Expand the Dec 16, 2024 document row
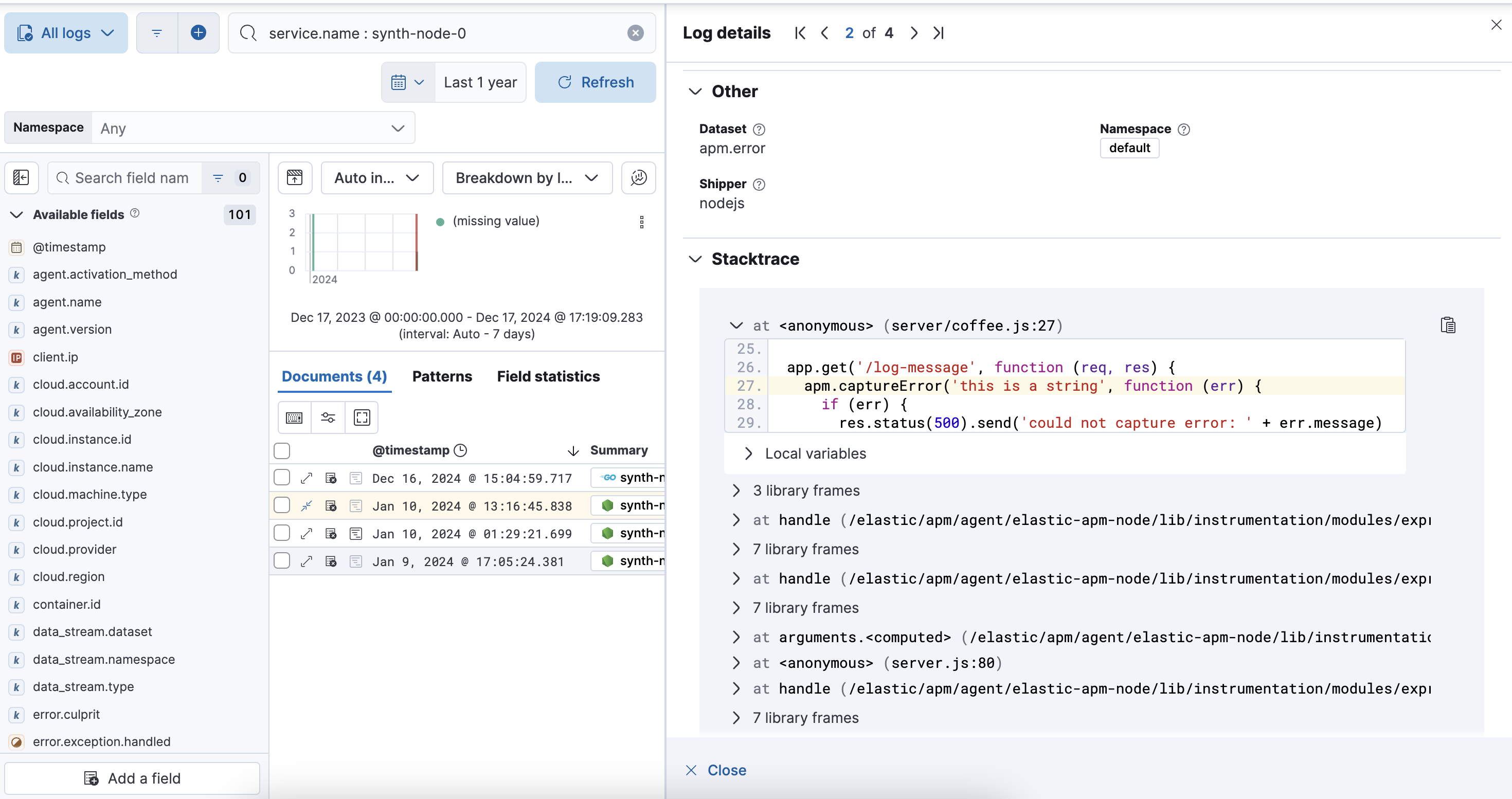 pyautogui.click(x=307, y=478)
